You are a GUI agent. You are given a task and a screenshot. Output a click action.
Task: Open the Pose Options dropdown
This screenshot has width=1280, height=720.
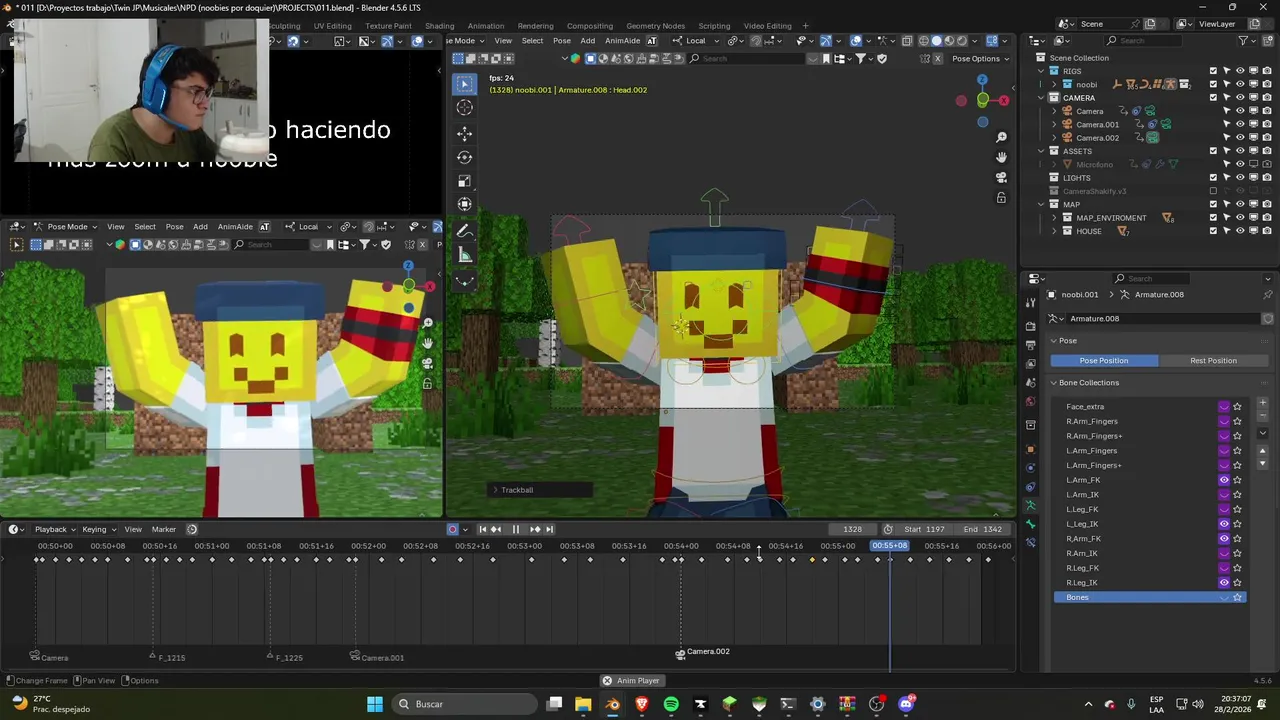[981, 59]
